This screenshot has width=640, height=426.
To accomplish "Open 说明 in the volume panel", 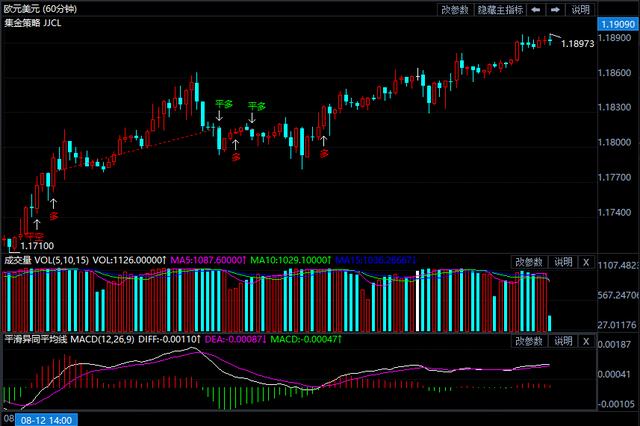I will (x=563, y=262).
